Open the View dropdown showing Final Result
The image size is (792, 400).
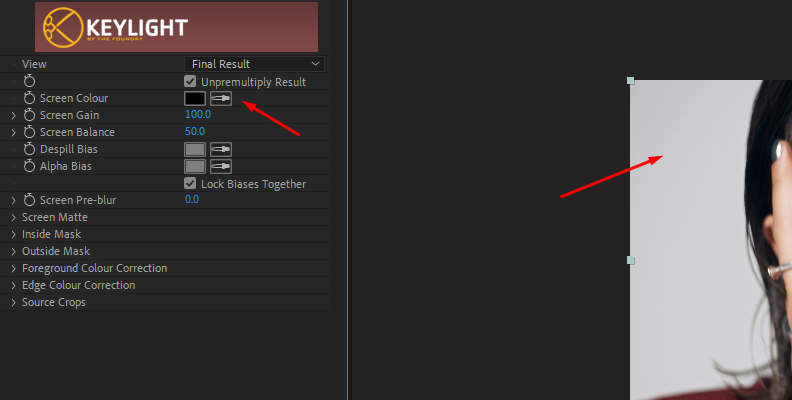coord(254,64)
